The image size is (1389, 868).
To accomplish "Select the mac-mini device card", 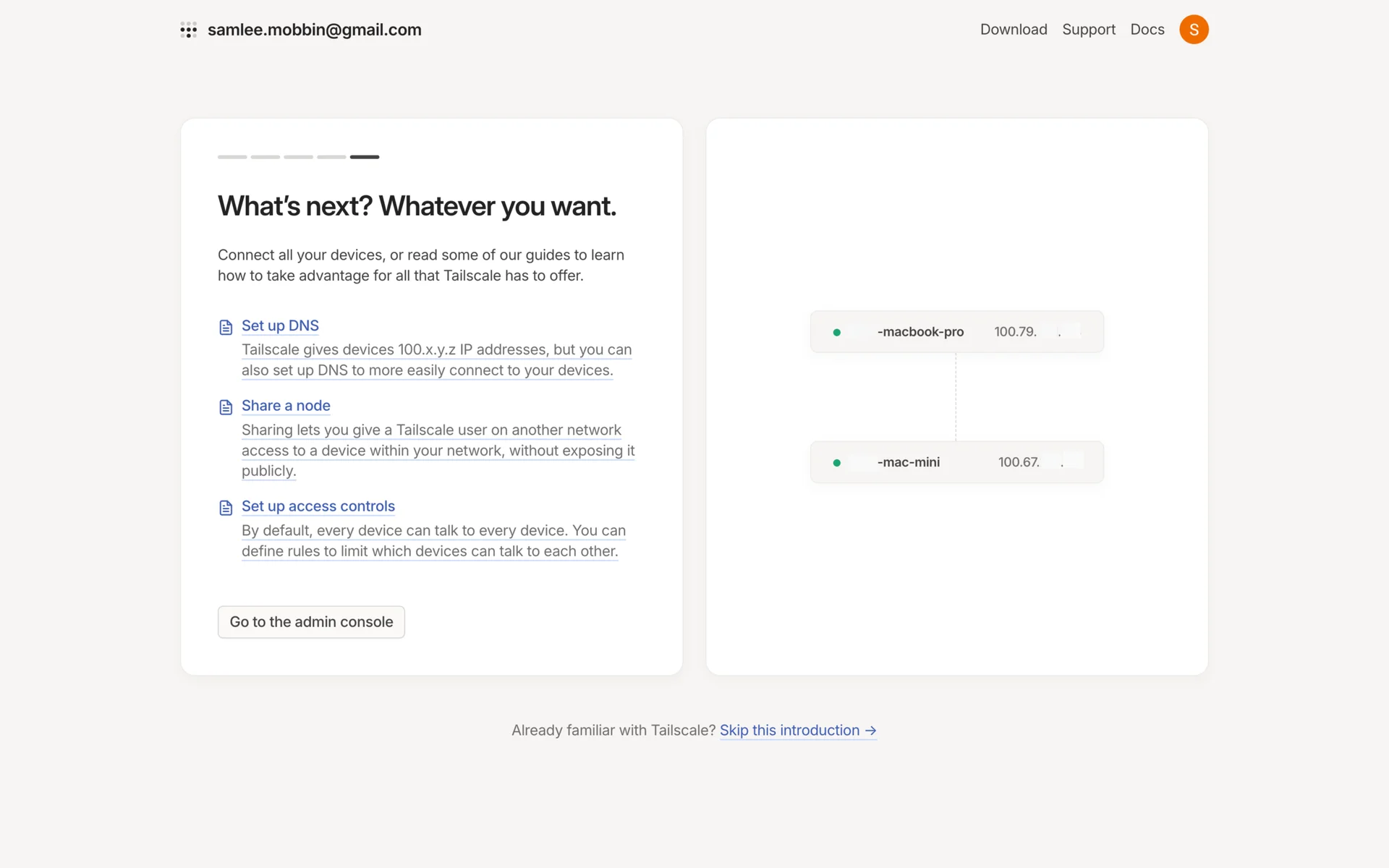I will pyautogui.click(x=956, y=462).
